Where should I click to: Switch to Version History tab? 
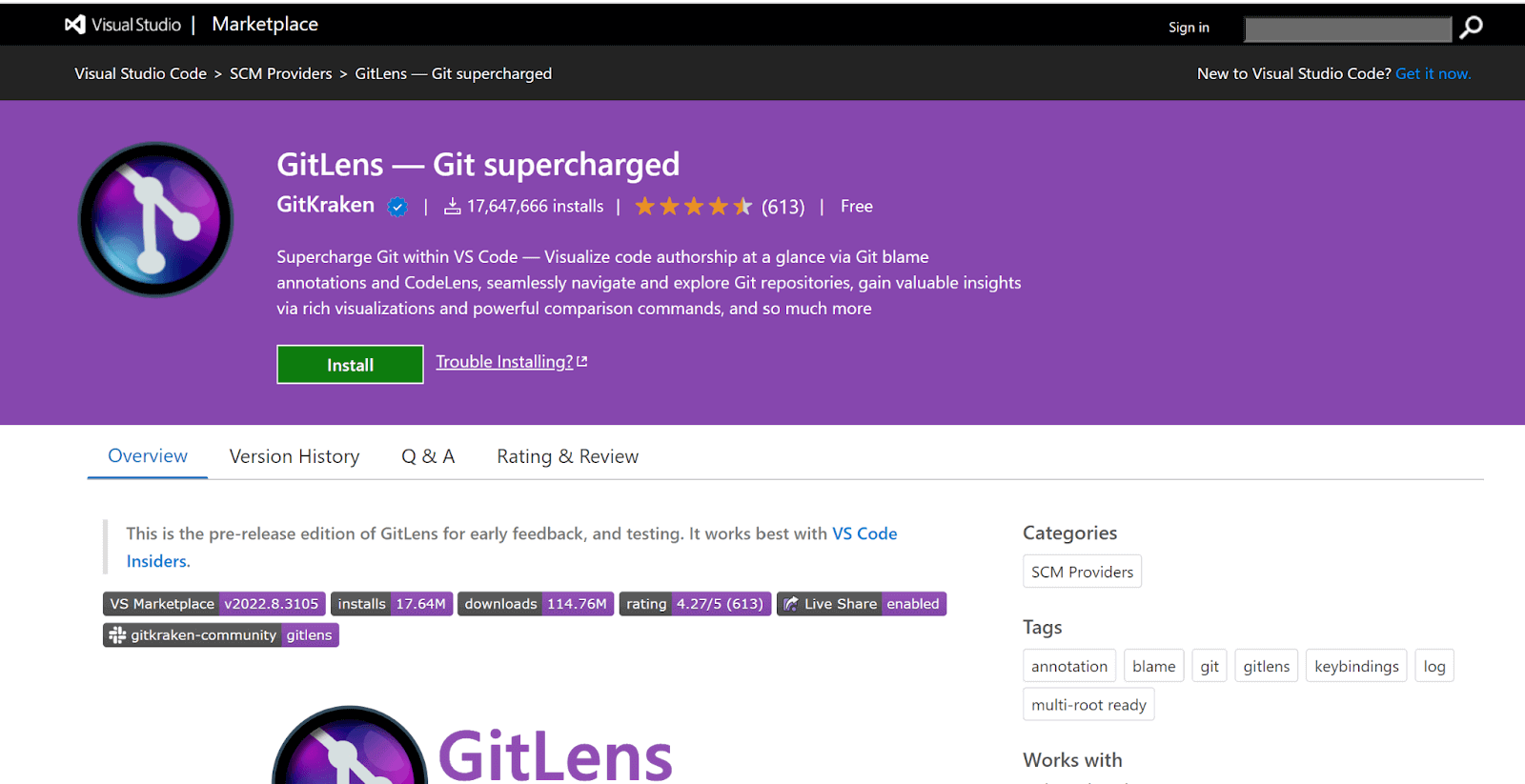295,457
